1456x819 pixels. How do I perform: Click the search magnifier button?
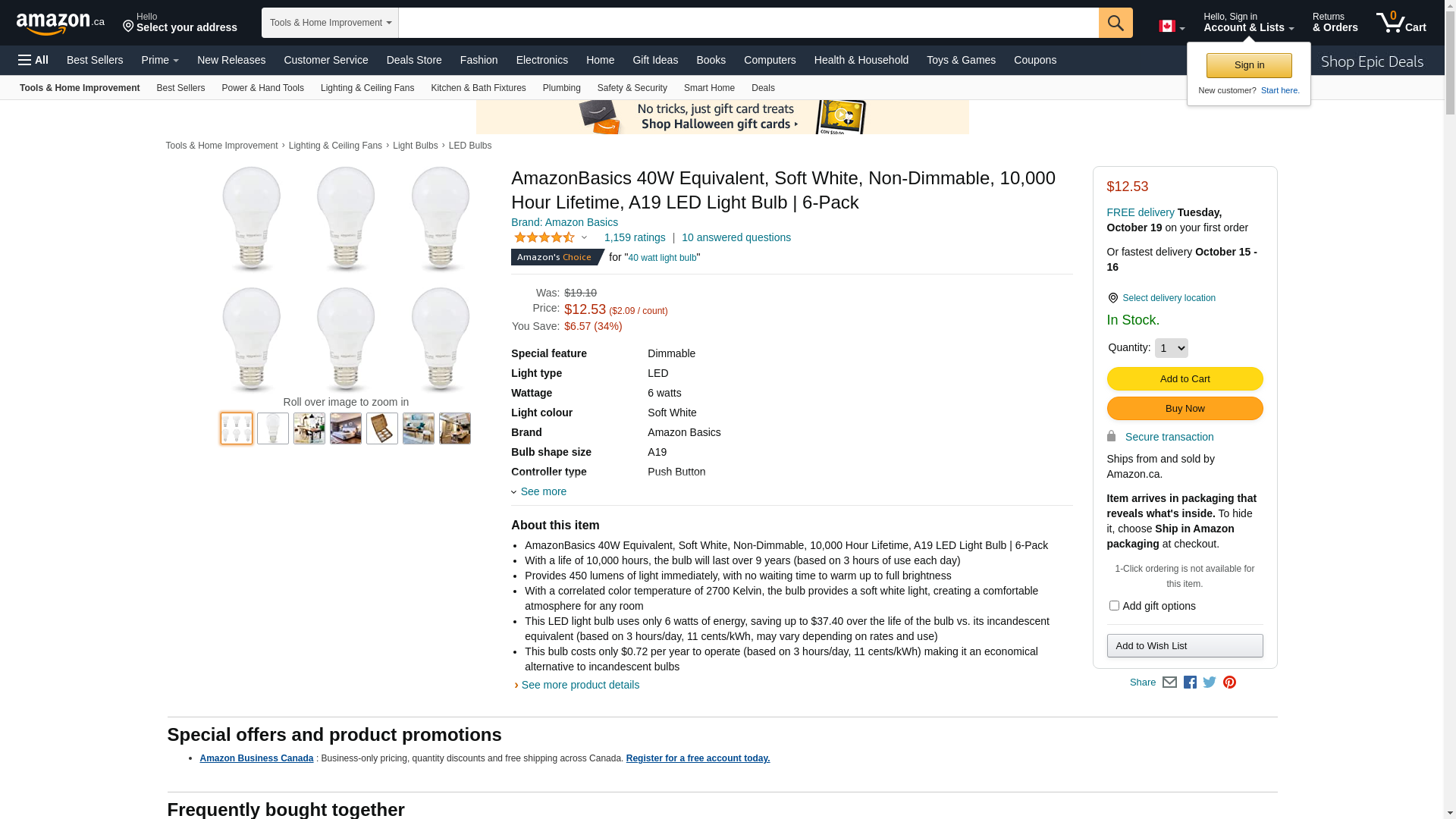[1115, 23]
